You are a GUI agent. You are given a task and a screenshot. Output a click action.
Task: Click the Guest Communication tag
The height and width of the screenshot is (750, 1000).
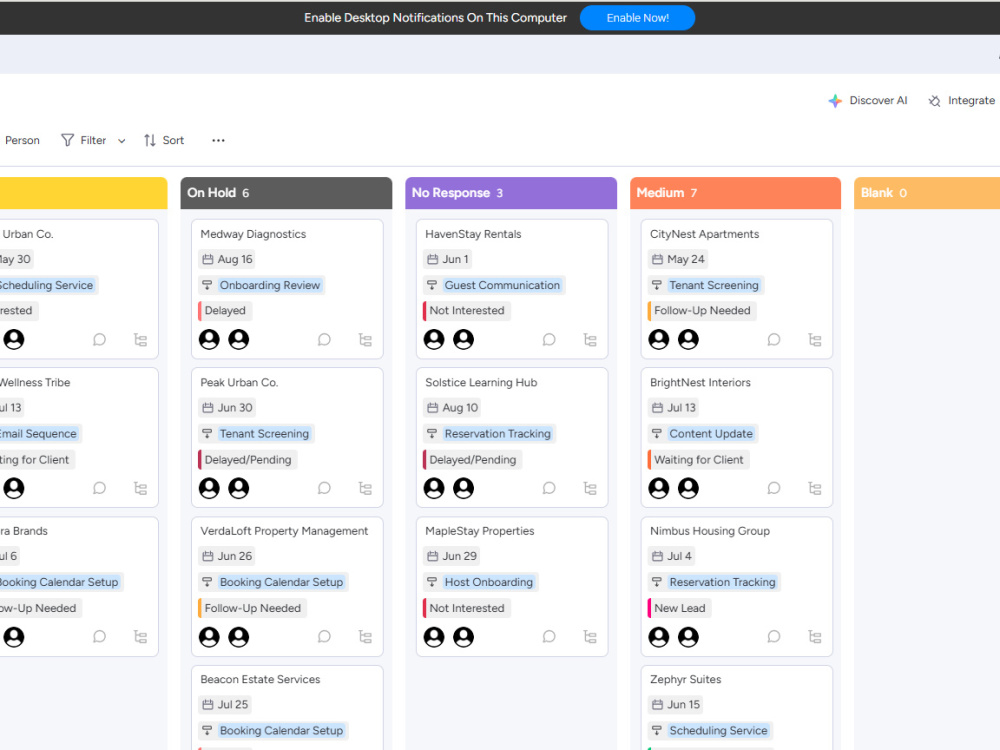(x=502, y=285)
